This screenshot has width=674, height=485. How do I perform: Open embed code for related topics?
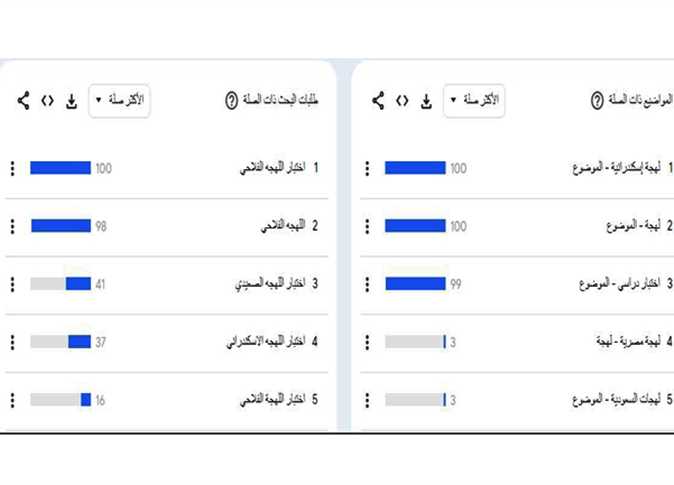(x=402, y=101)
